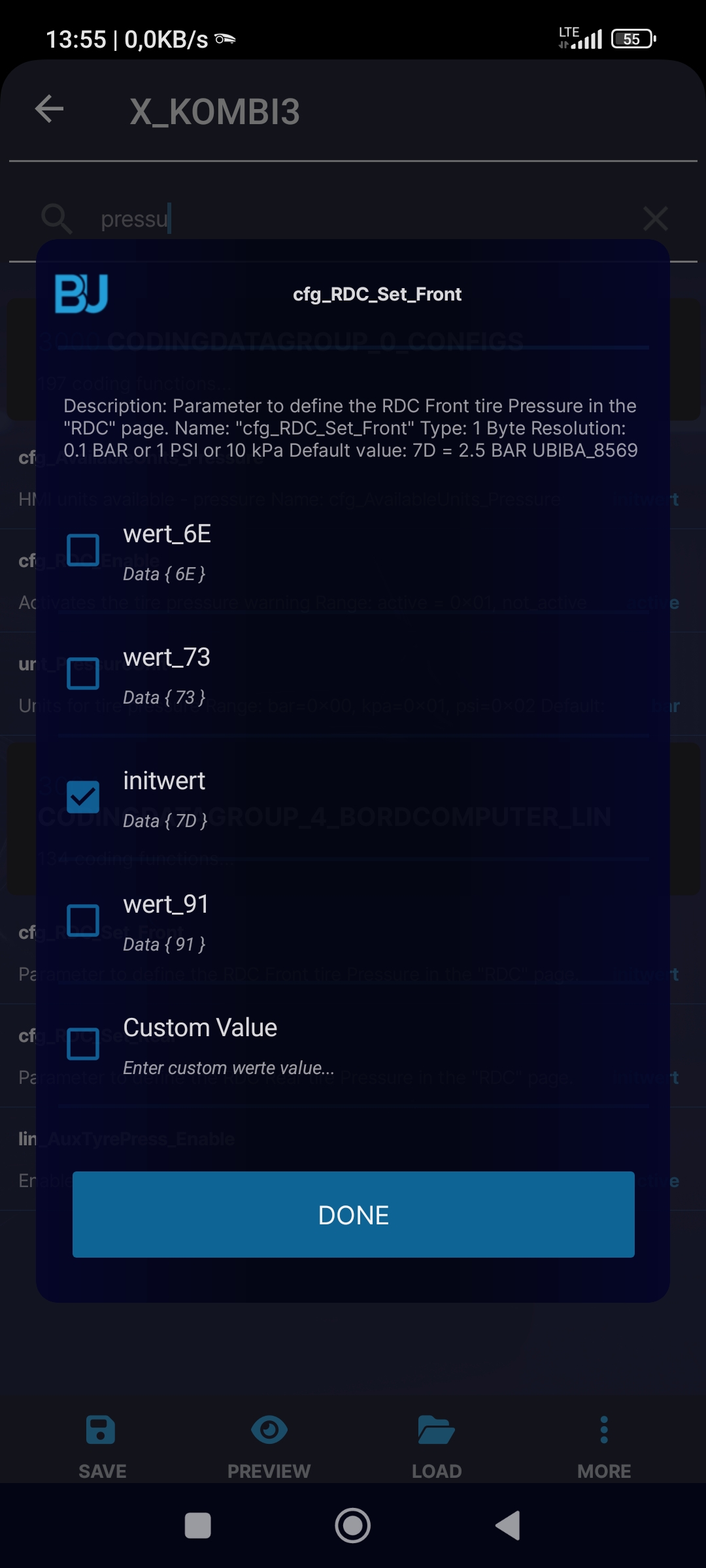Enable the wert_73 option checkbox
This screenshot has width=706, height=1568.
83,674
